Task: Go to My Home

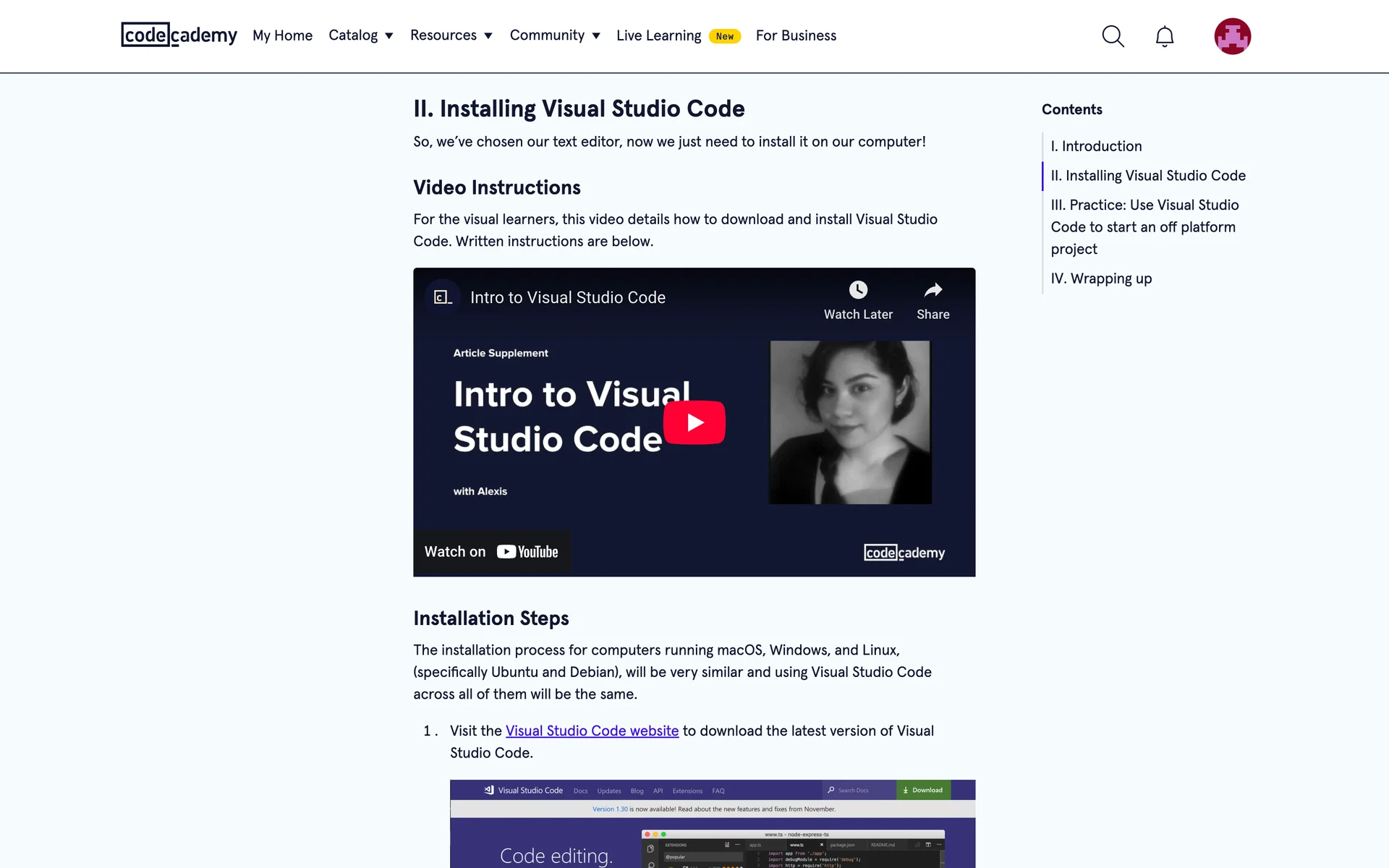Action: (282, 35)
